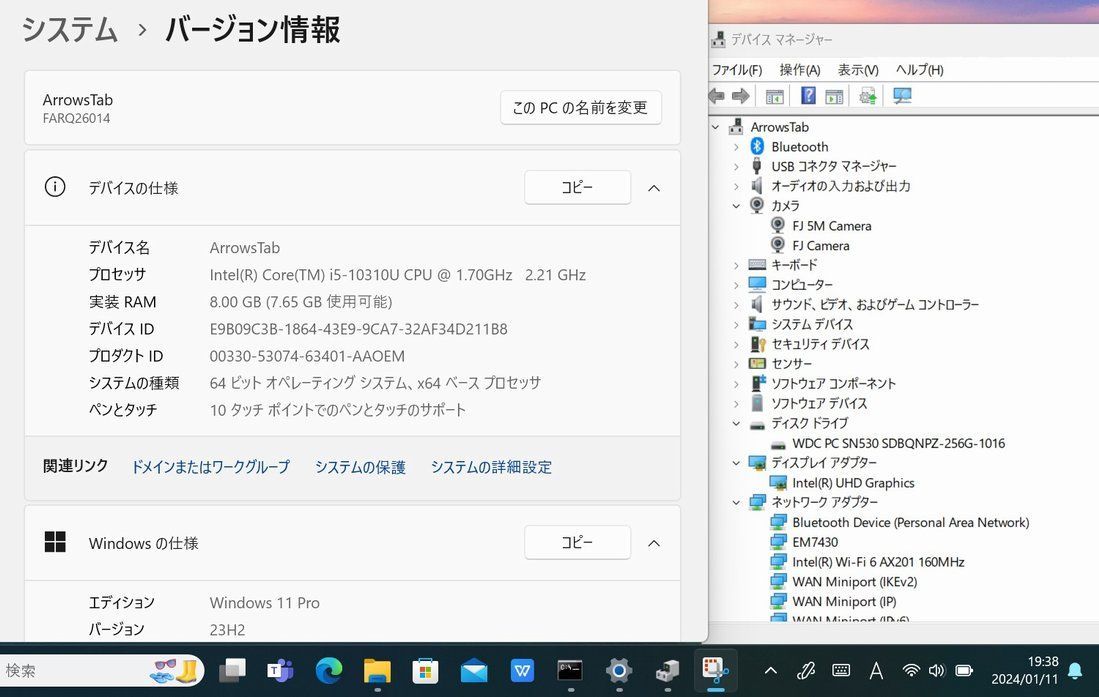This screenshot has height=697, width=1099.
Task: Collapse the ネットワーク アダプター category arrow
Action: pos(736,502)
